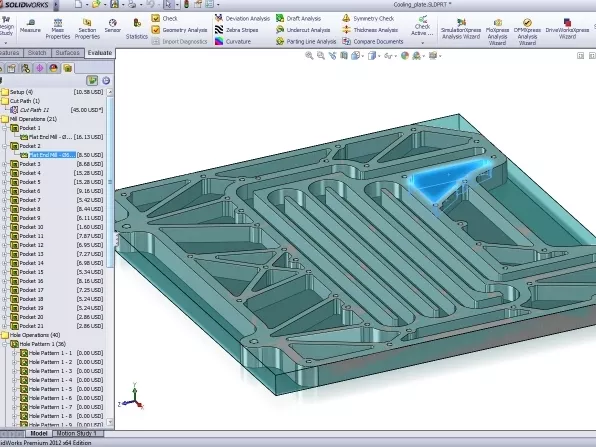This screenshot has height=447, width=596.
Task: Run the Check tool
Action: 165,18
